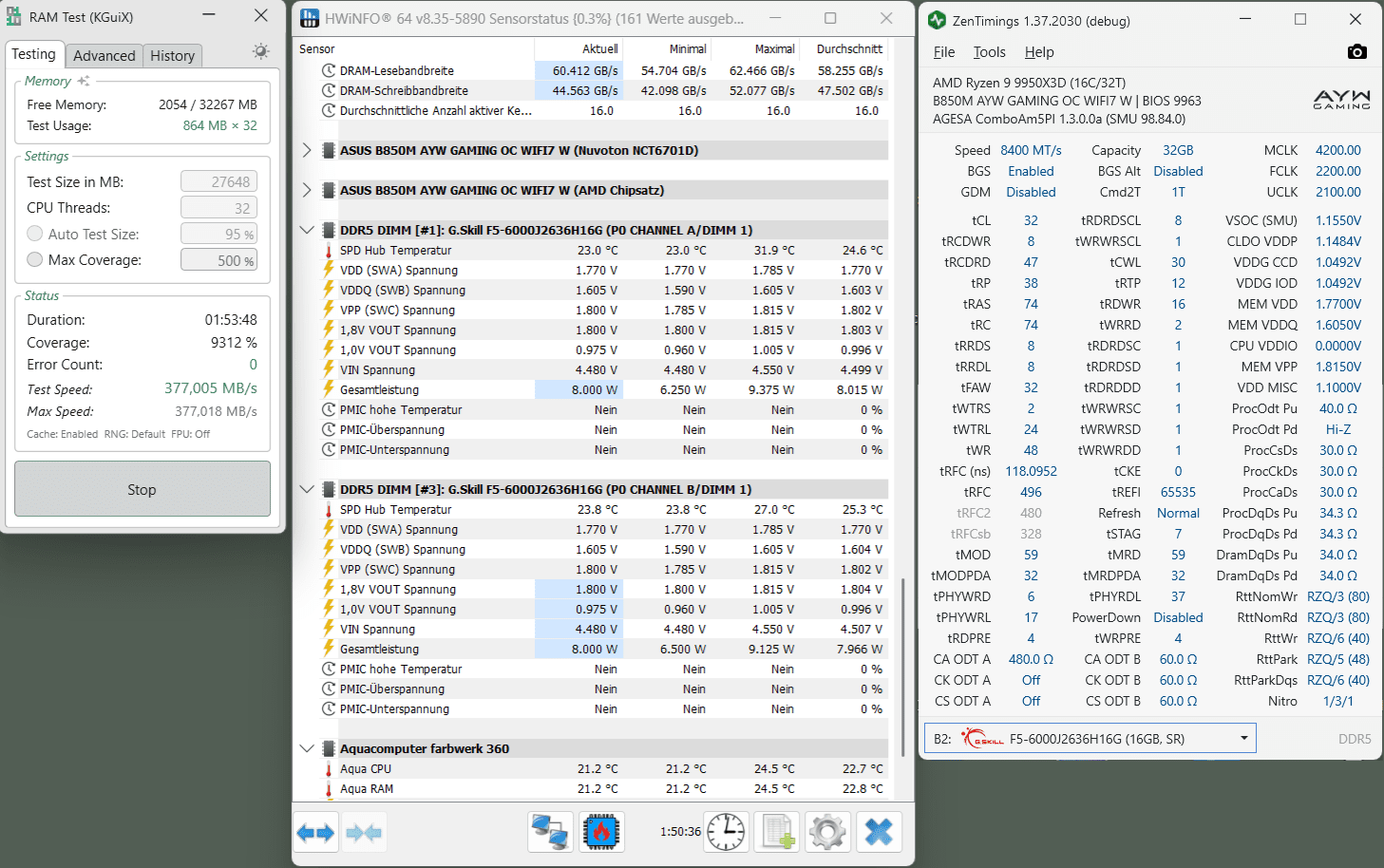Click the clock icon beside DRAM-Schreibbandbreite
This screenshot has height=868, width=1384.
[x=329, y=90]
